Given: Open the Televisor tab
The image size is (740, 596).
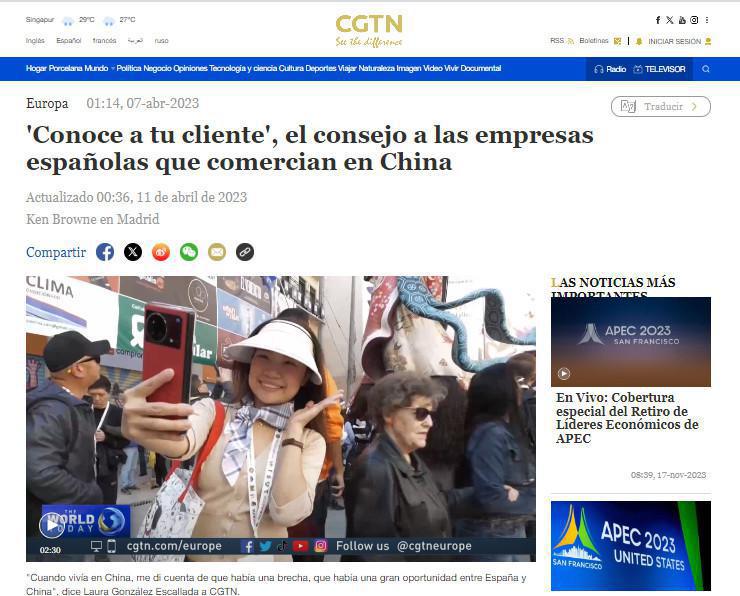Looking at the screenshot, I should 659,69.
